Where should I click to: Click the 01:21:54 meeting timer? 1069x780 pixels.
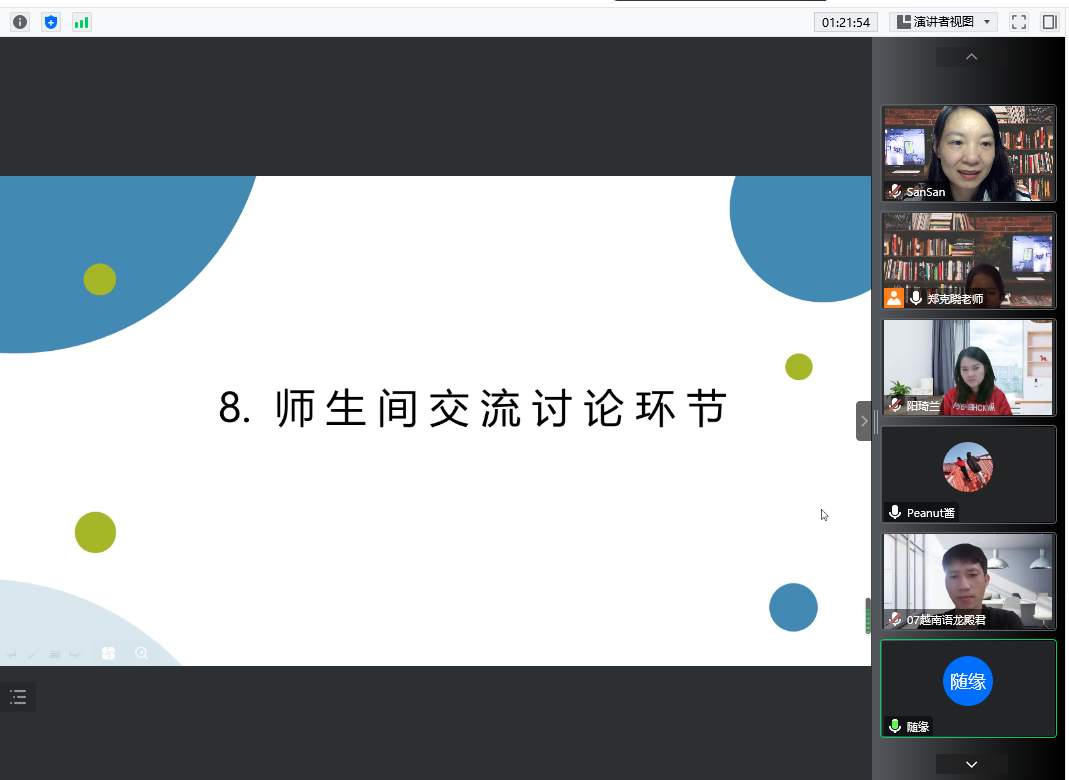point(846,22)
